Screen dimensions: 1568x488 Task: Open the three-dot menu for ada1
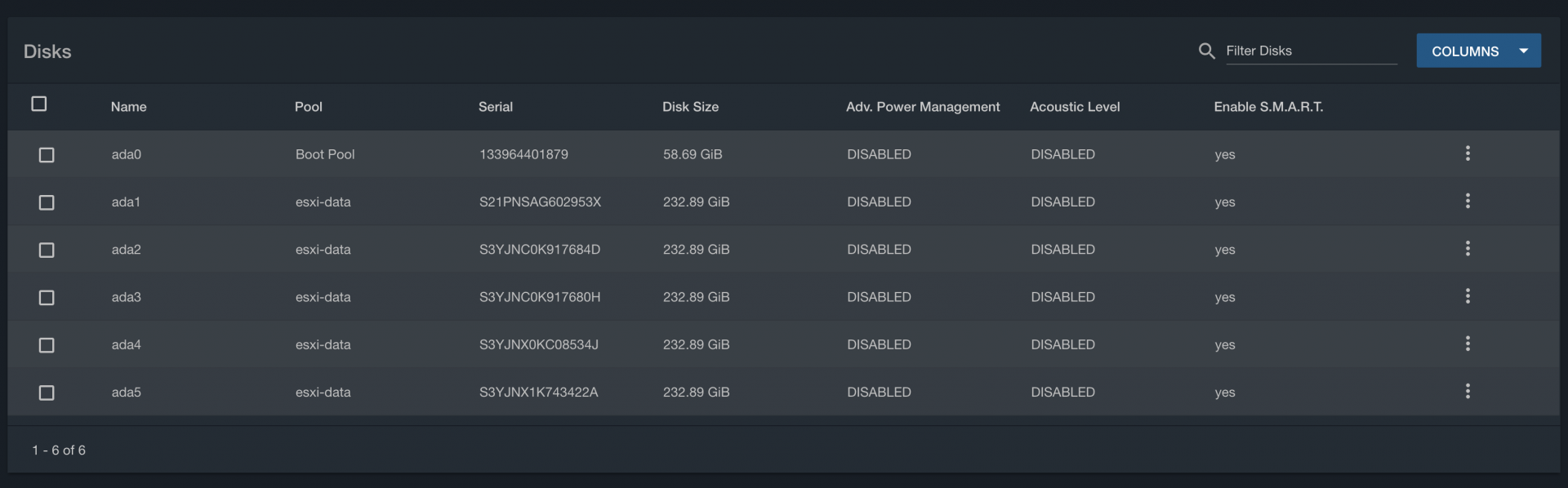tap(1468, 201)
